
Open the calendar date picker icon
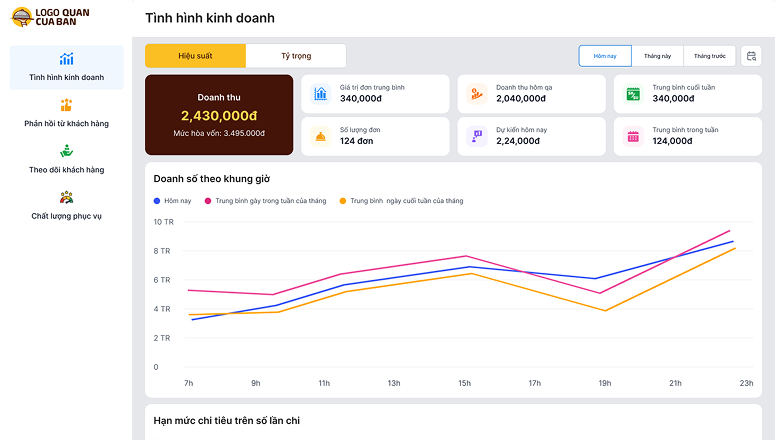click(x=751, y=56)
